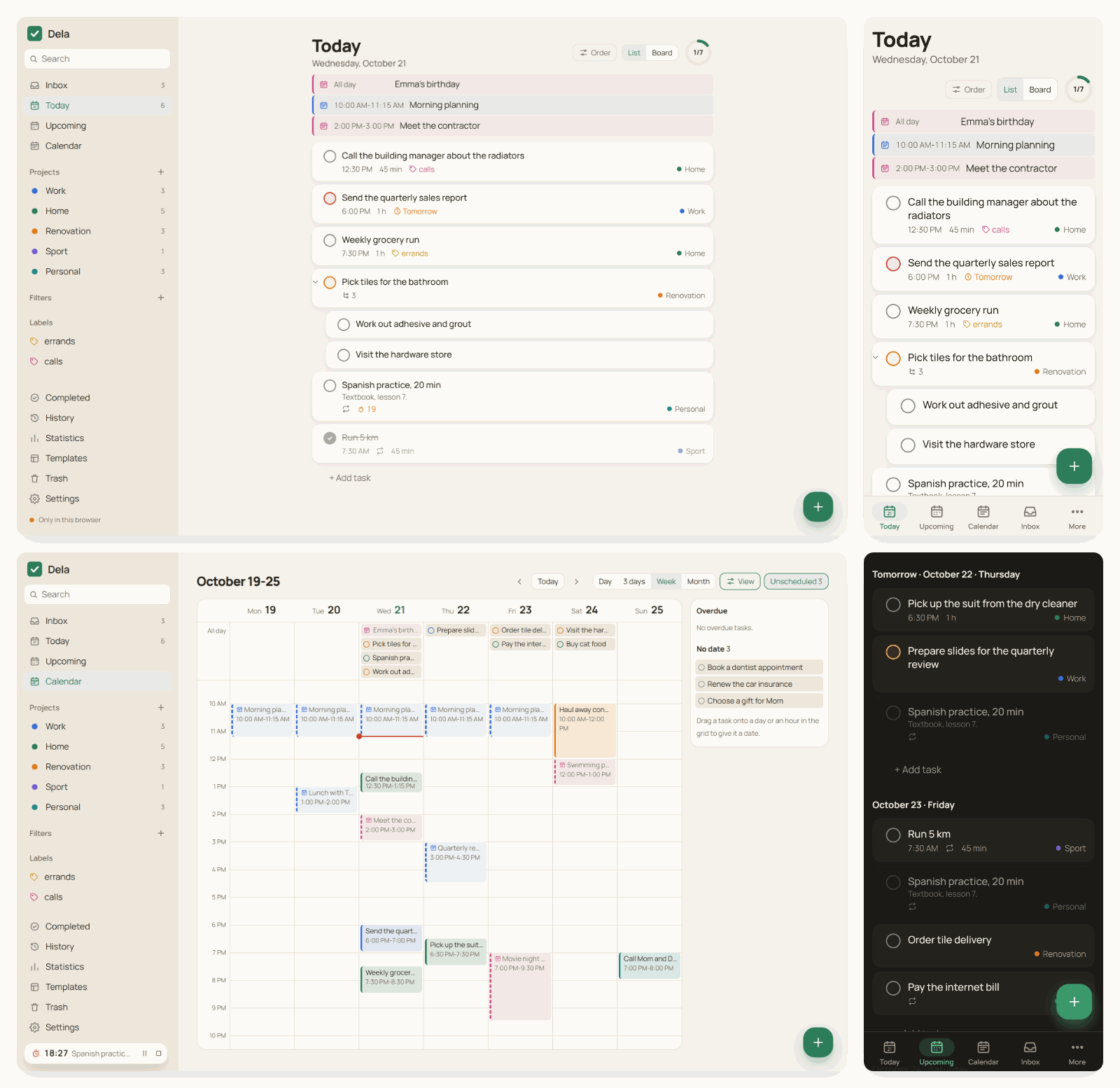Screen dimensions: 1120x1088
Task: Complete 'Call the building manager' task in desktop list
Action: pos(330,156)
